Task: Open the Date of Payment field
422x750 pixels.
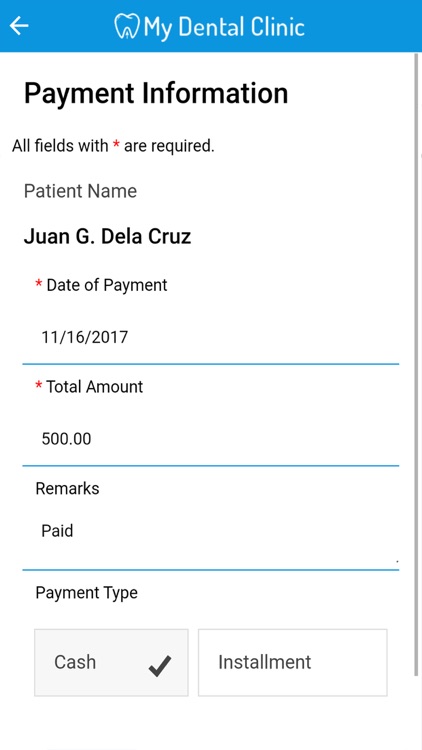Action: point(211,337)
